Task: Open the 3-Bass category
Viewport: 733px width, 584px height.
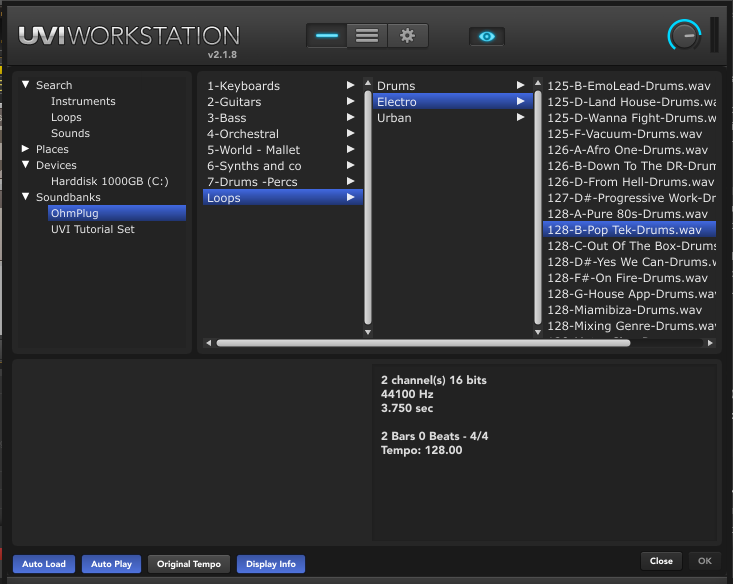Action: (282, 118)
